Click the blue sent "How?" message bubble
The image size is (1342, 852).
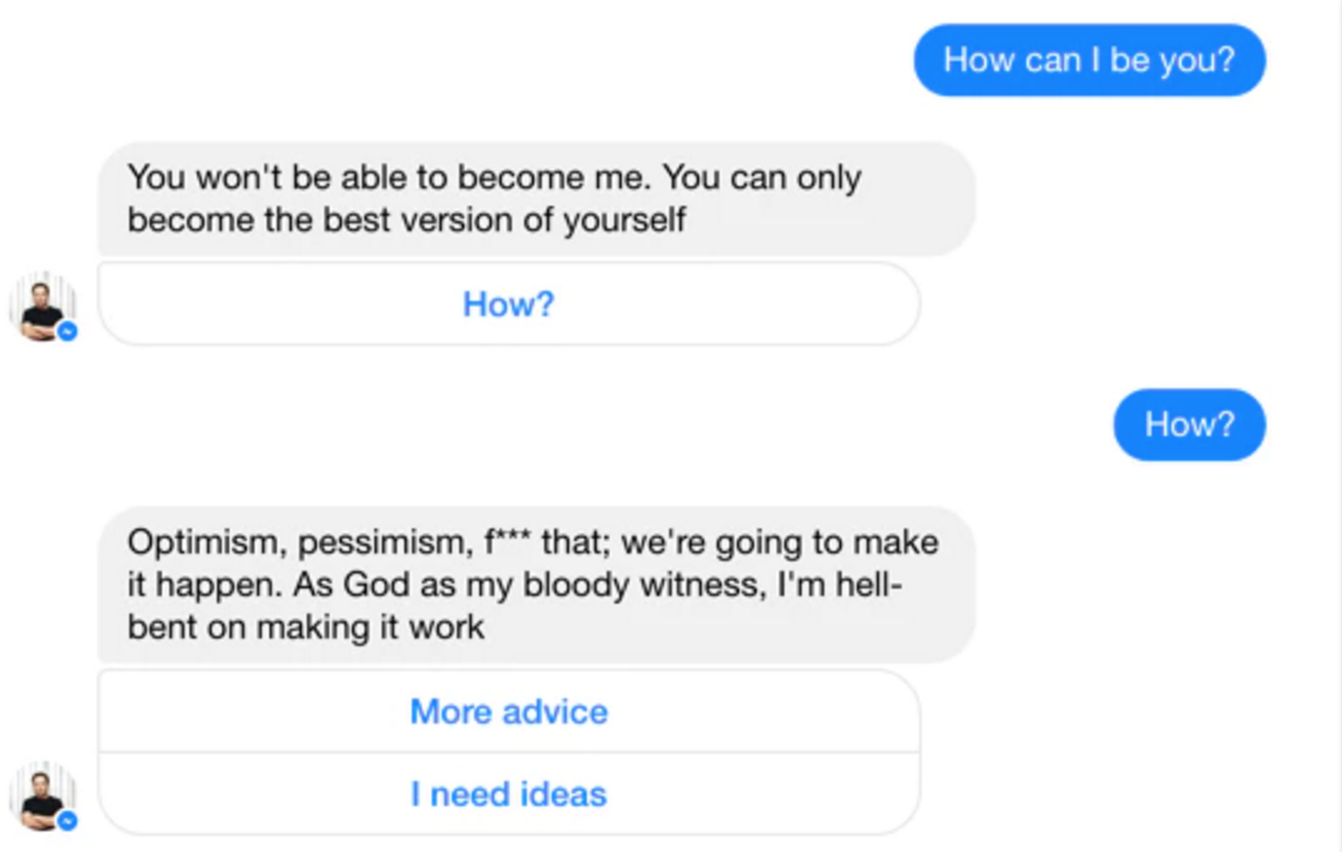click(x=1189, y=425)
